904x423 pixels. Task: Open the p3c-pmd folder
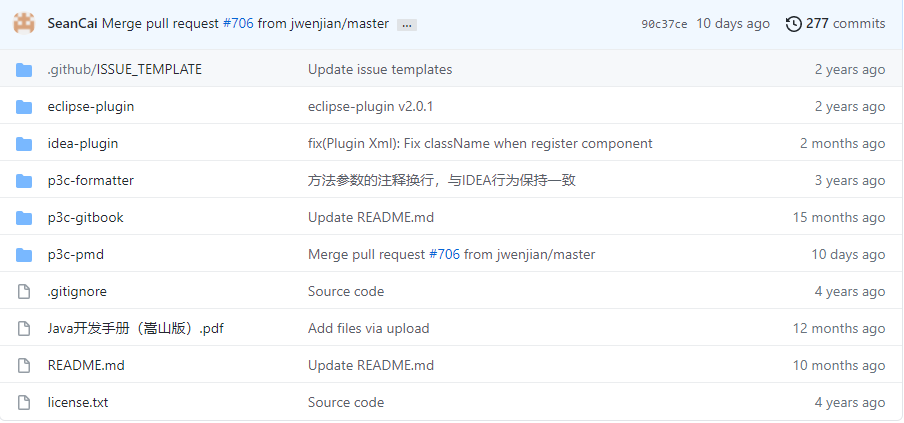(76, 255)
